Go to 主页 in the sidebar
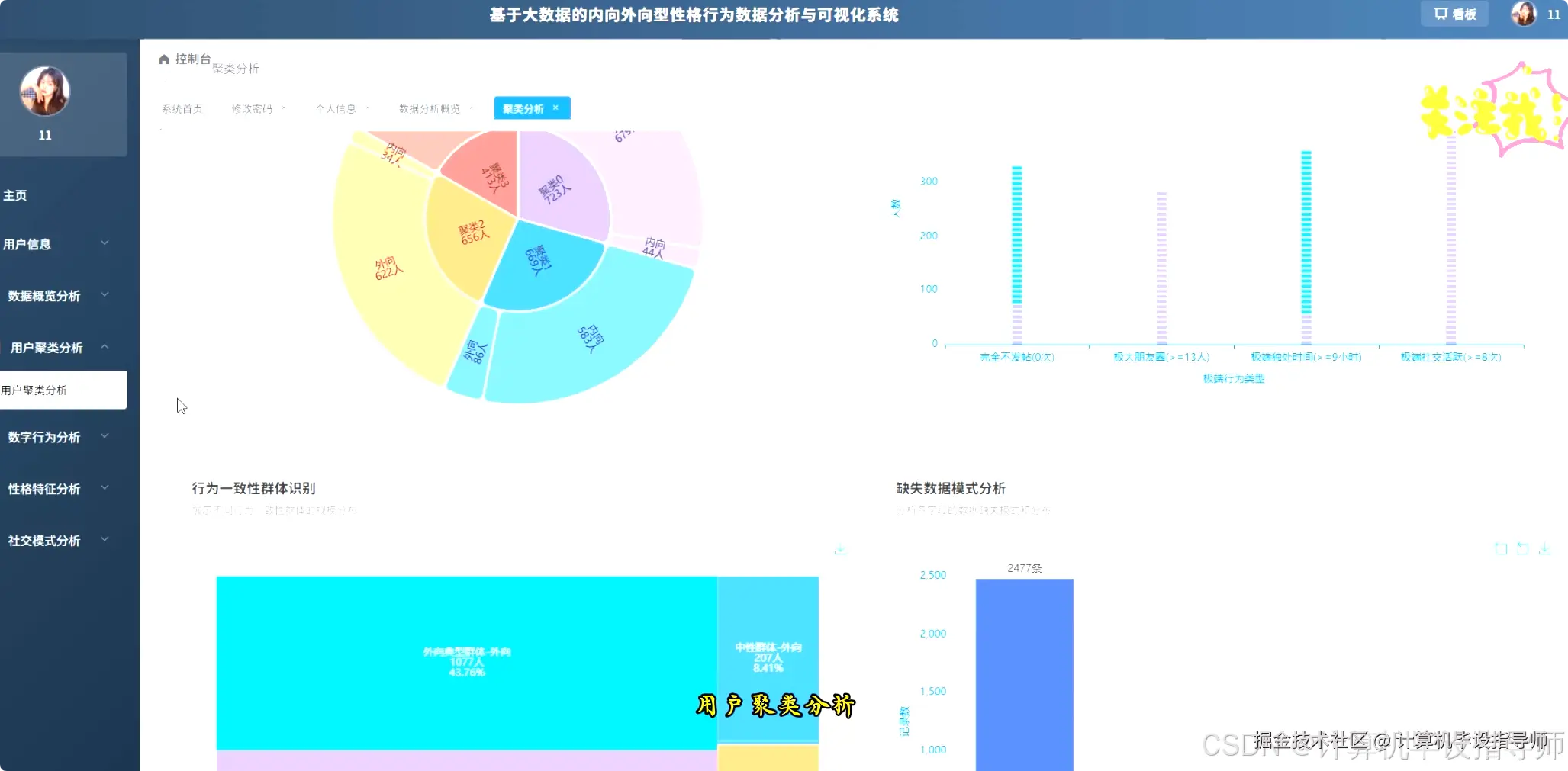 tap(15, 195)
